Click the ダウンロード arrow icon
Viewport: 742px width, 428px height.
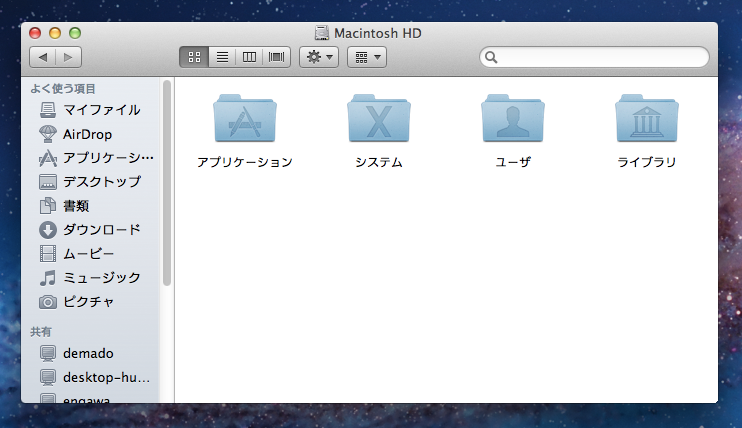pyautogui.click(x=48, y=230)
